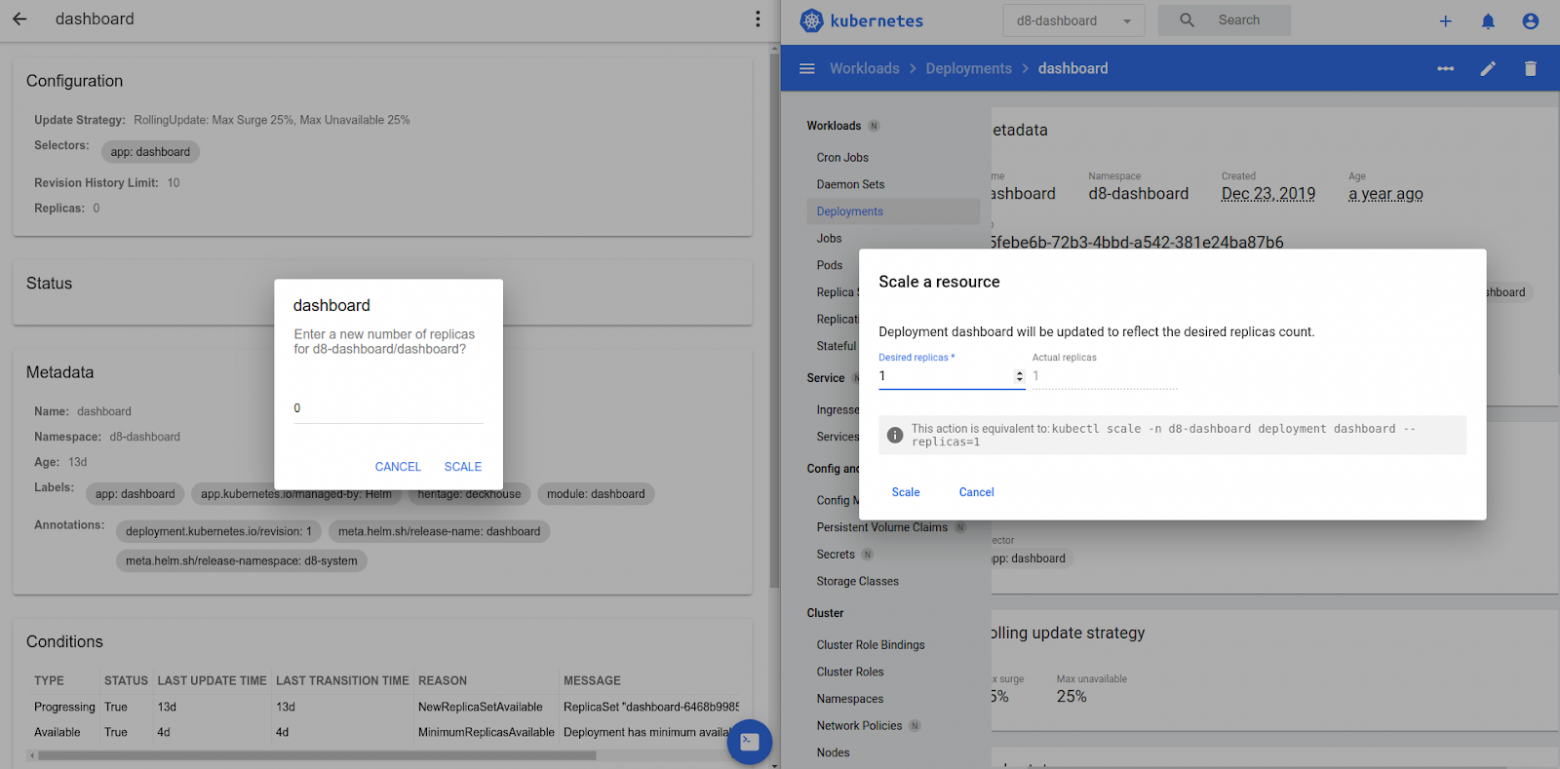
Task: Click the Kubernetes logo
Action: 811,21
